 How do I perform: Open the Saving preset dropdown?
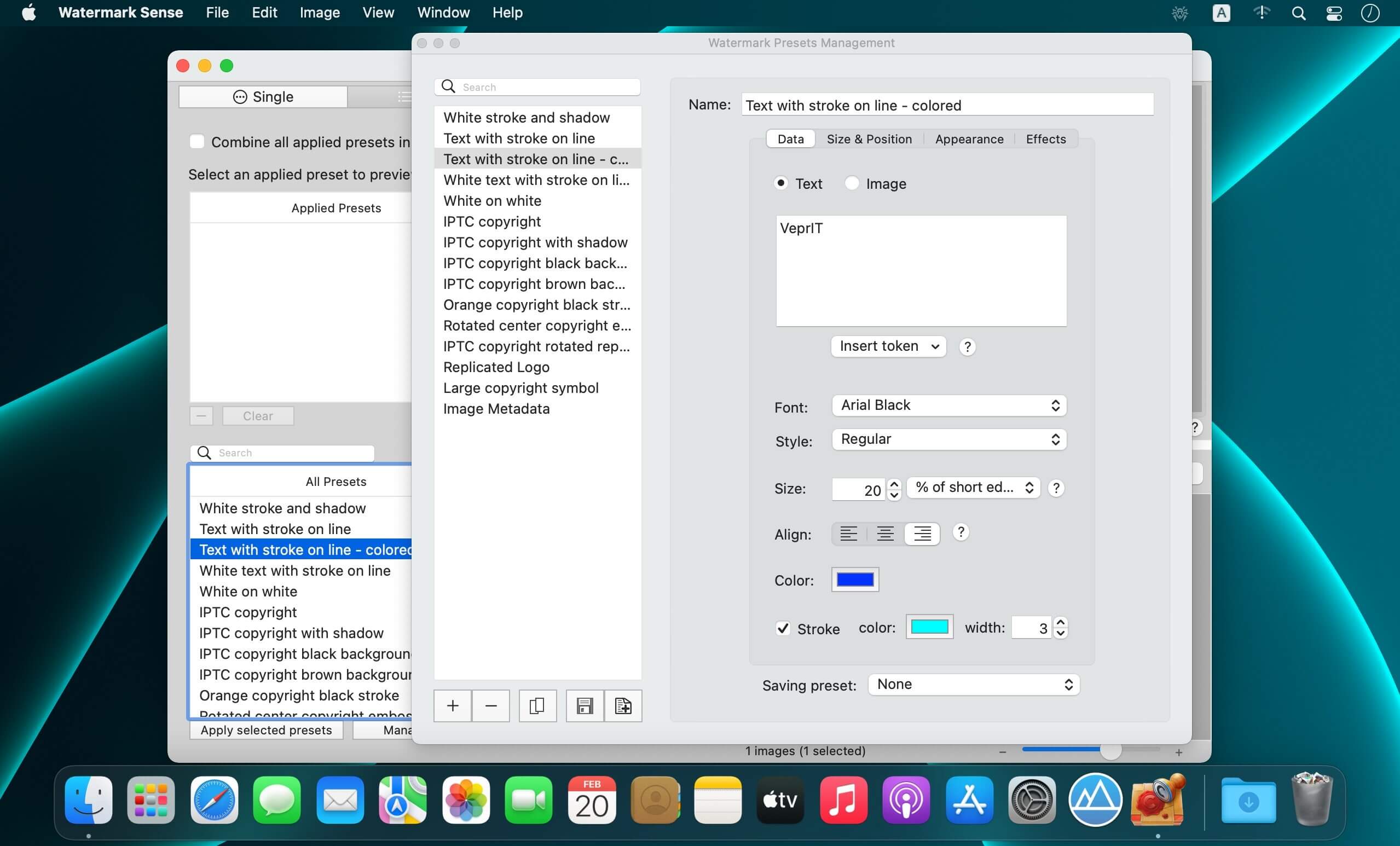click(974, 685)
